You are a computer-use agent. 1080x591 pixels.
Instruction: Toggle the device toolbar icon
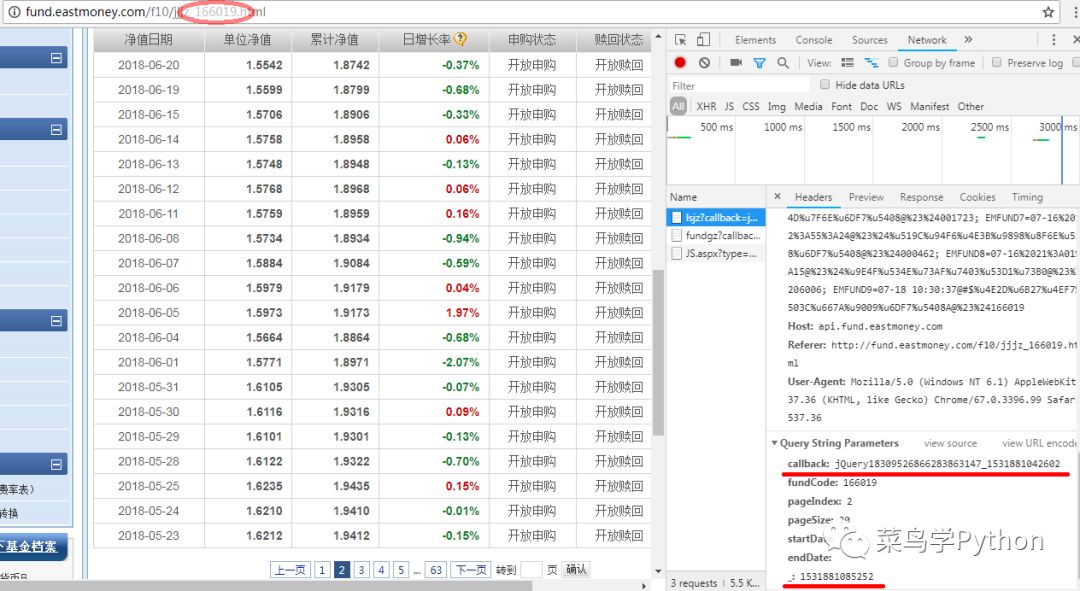703,39
